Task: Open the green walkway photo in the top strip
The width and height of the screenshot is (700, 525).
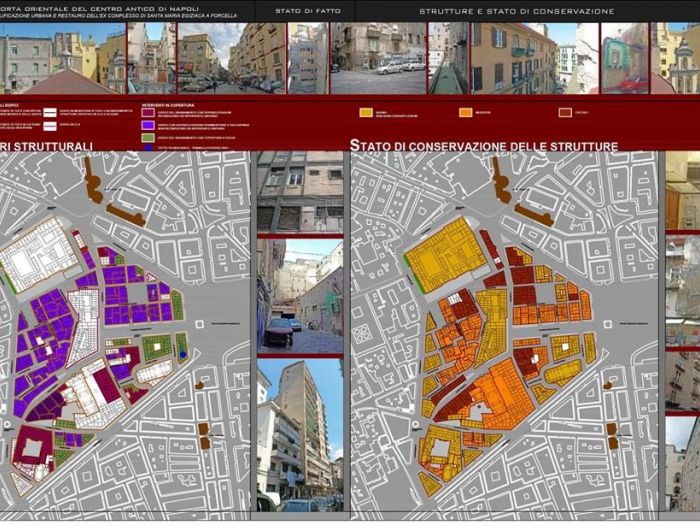Action: [448, 58]
